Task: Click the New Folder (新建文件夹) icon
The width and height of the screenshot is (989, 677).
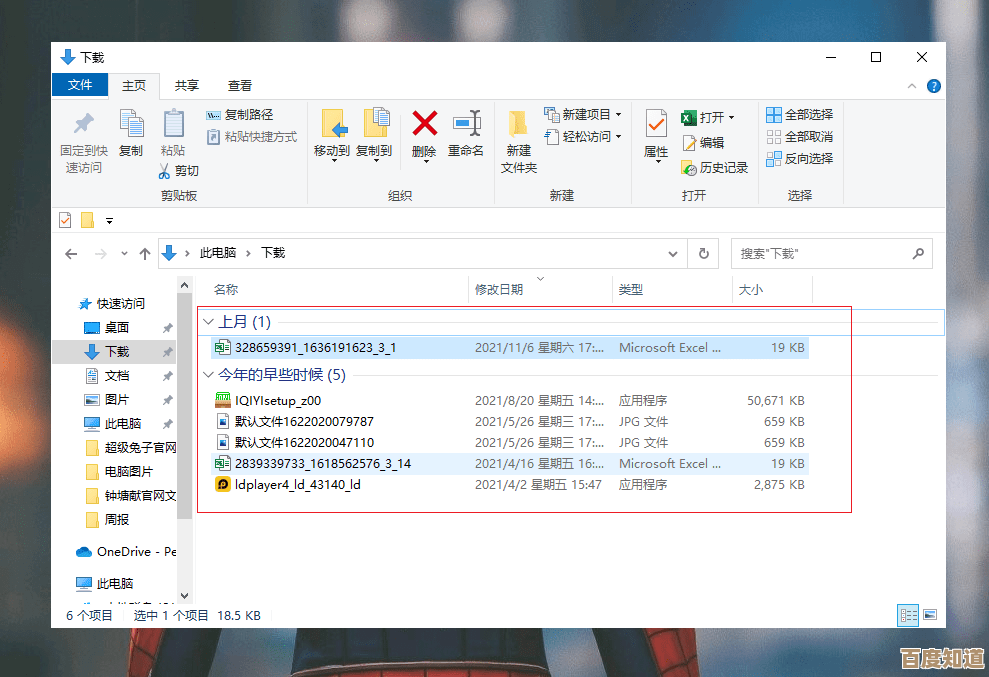Action: click(518, 126)
